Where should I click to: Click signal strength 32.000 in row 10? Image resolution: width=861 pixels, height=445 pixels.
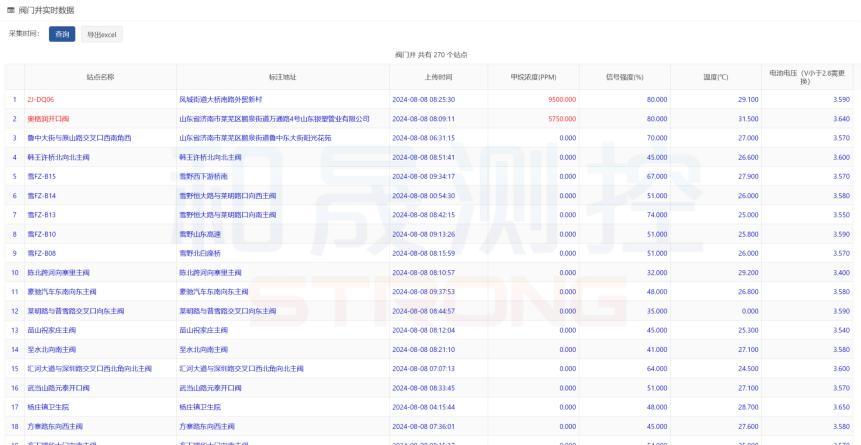pyautogui.click(x=657, y=272)
